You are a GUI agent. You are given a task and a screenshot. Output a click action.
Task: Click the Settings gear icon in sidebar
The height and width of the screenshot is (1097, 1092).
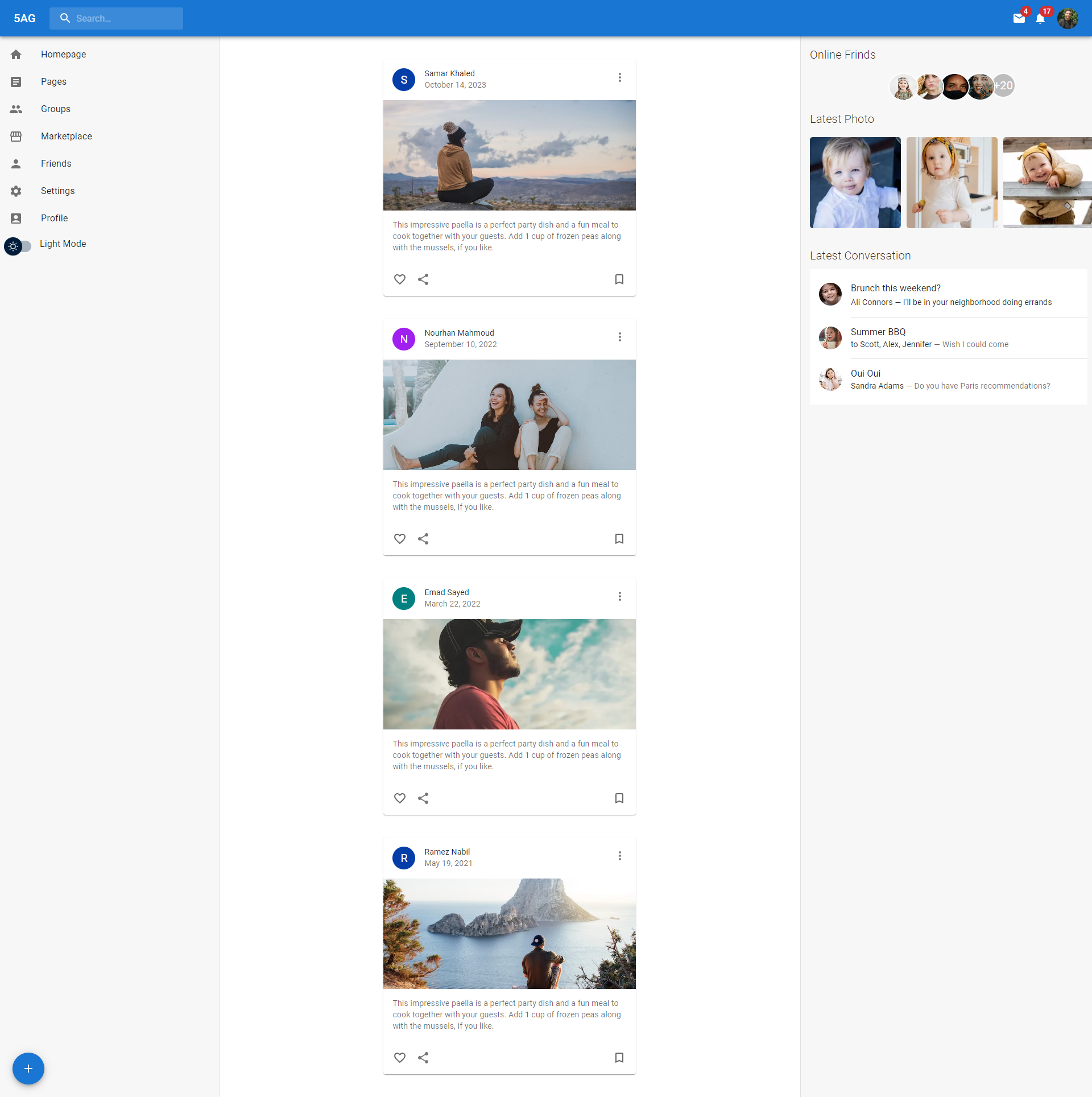tap(16, 191)
